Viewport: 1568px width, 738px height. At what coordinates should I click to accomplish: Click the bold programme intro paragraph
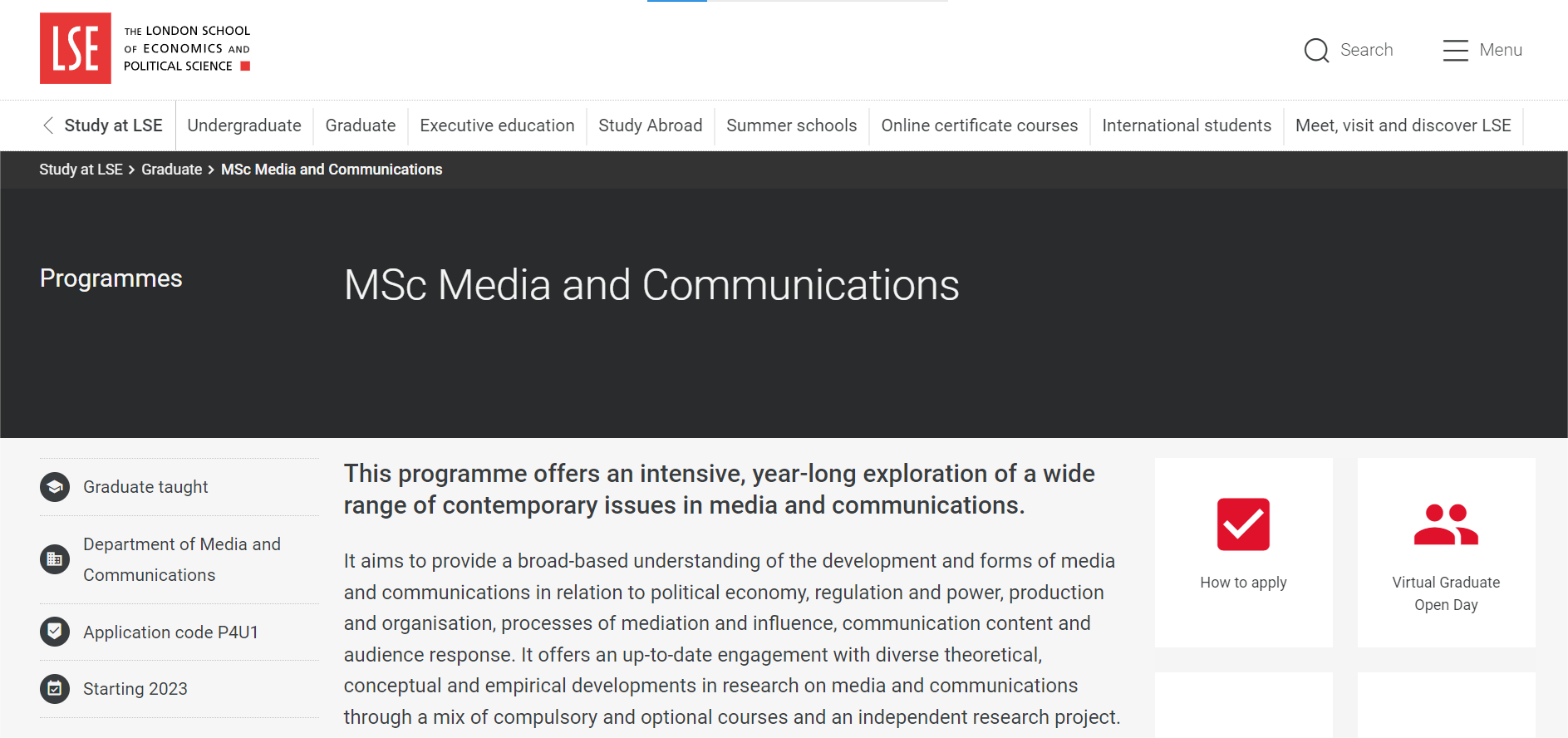(x=720, y=490)
